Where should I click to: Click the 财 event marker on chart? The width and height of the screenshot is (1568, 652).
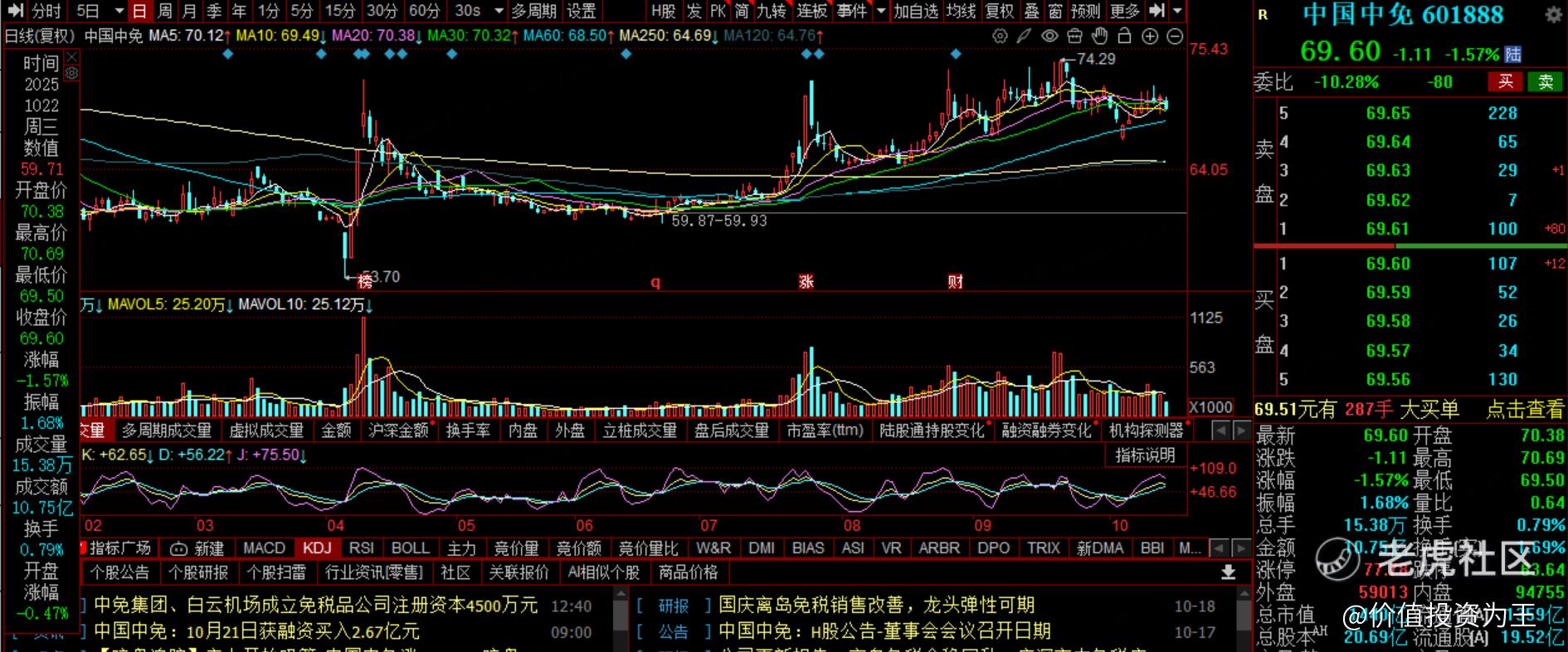click(955, 281)
